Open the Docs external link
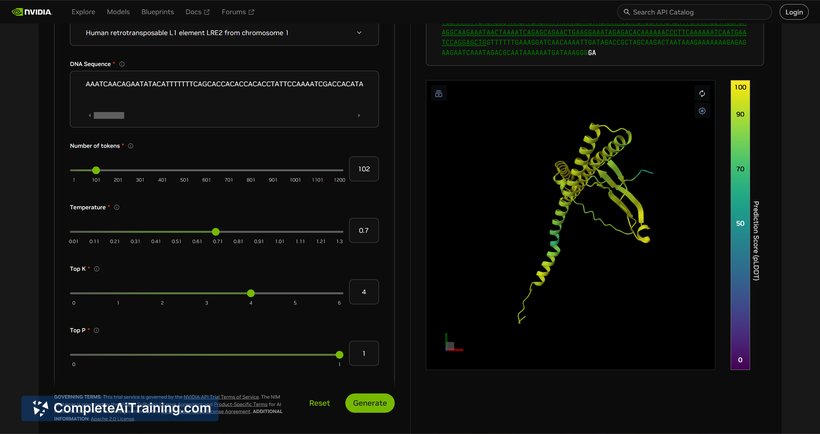The image size is (820, 434). 197,12
